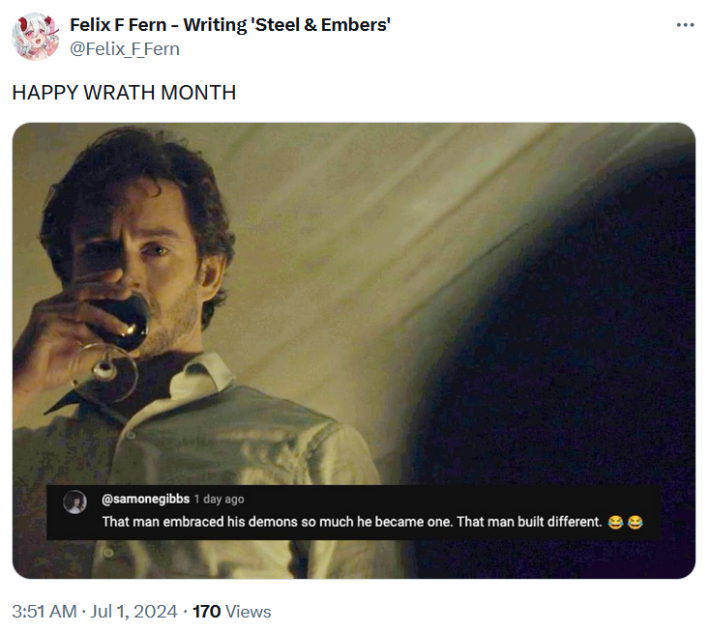Click the 'That man built different' sentence

pyautogui.click(x=529, y=522)
